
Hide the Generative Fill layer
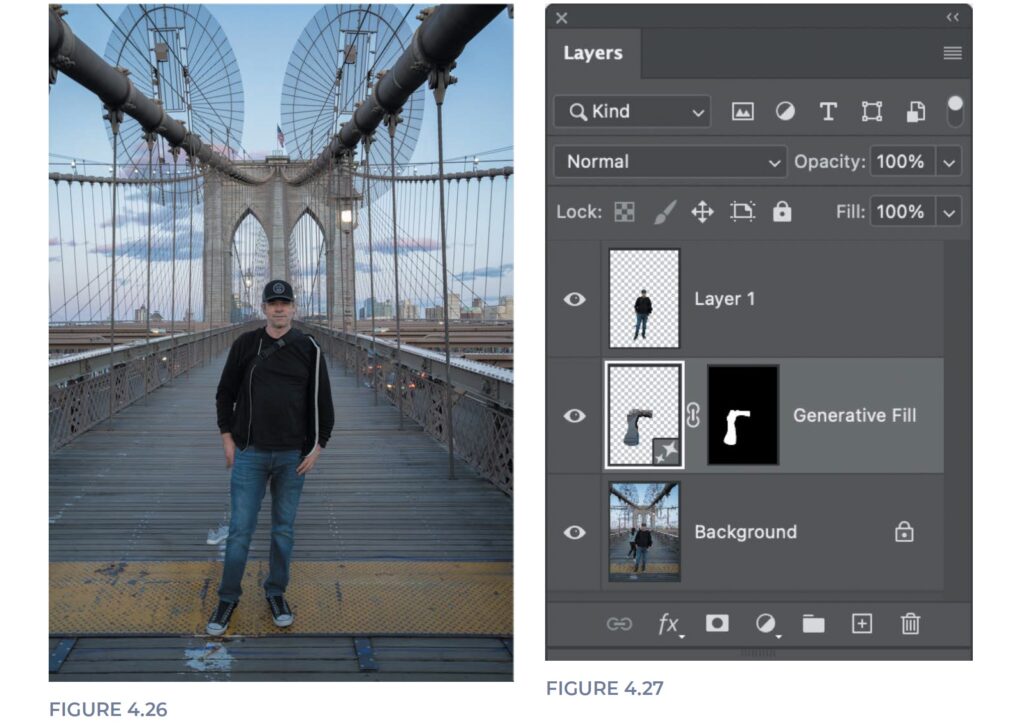pos(574,416)
